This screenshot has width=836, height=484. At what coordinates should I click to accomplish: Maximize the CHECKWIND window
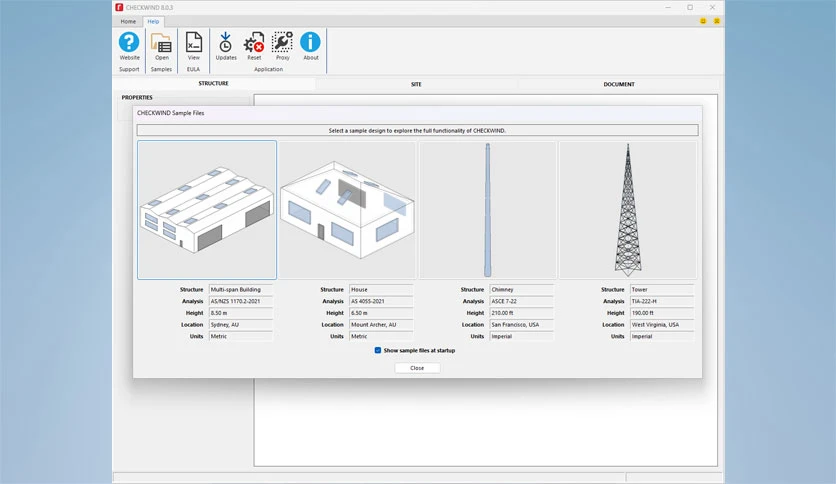tap(690, 7)
